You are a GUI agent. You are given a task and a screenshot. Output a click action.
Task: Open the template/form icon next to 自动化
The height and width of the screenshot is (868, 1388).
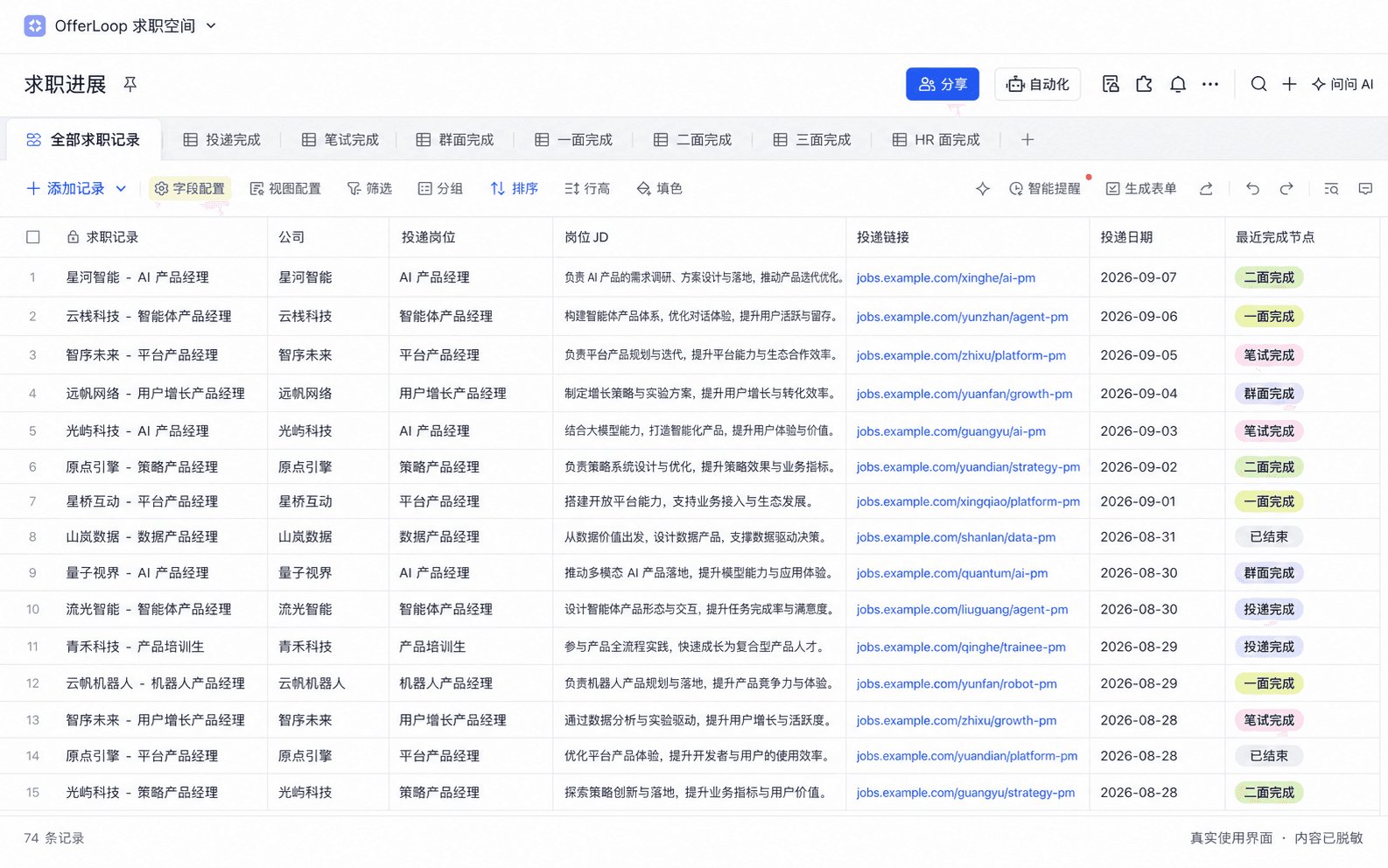(x=1111, y=84)
